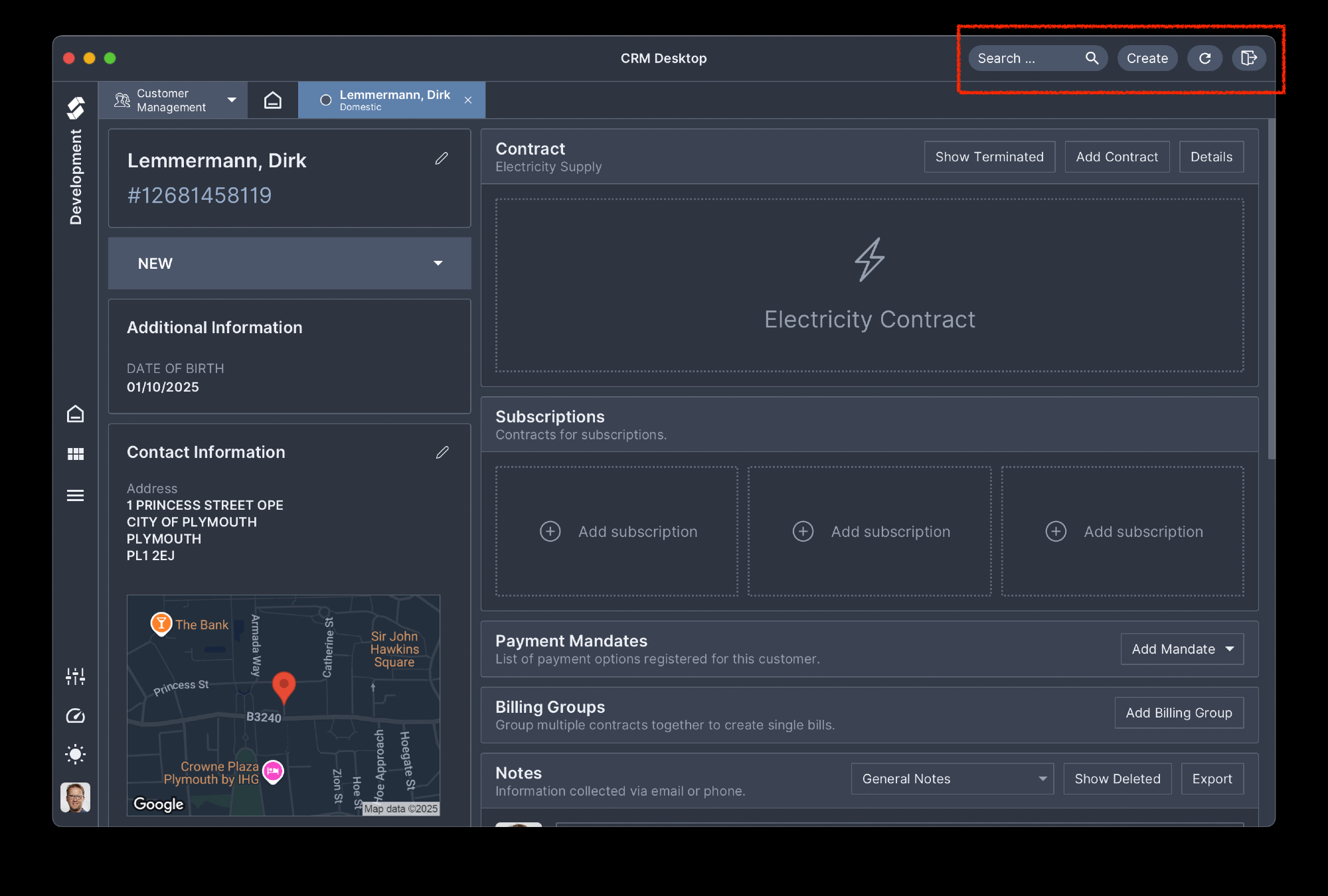Click the magnifier search icon
Image resolution: width=1328 pixels, height=896 pixels.
click(x=1092, y=58)
